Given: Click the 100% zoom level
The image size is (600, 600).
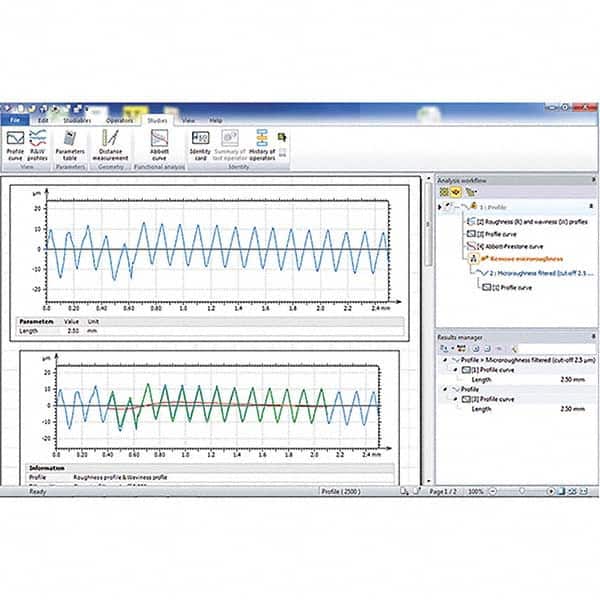Looking at the screenshot, I should click(x=476, y=491).
